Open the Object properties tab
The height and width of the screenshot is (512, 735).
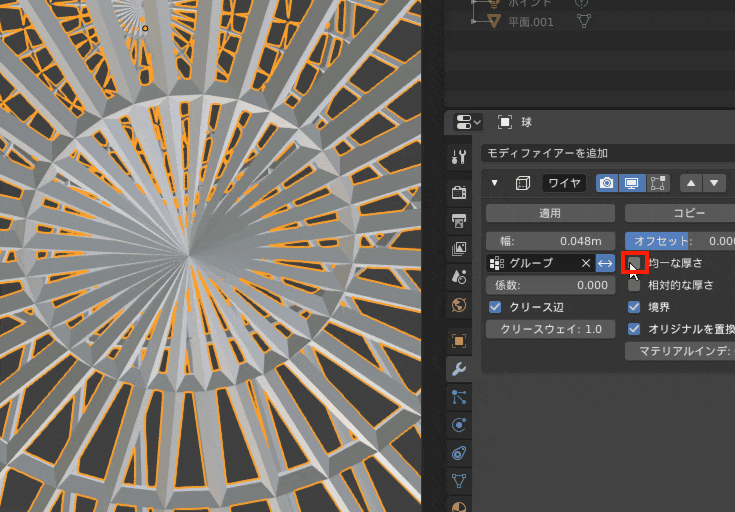click(459, 341)
